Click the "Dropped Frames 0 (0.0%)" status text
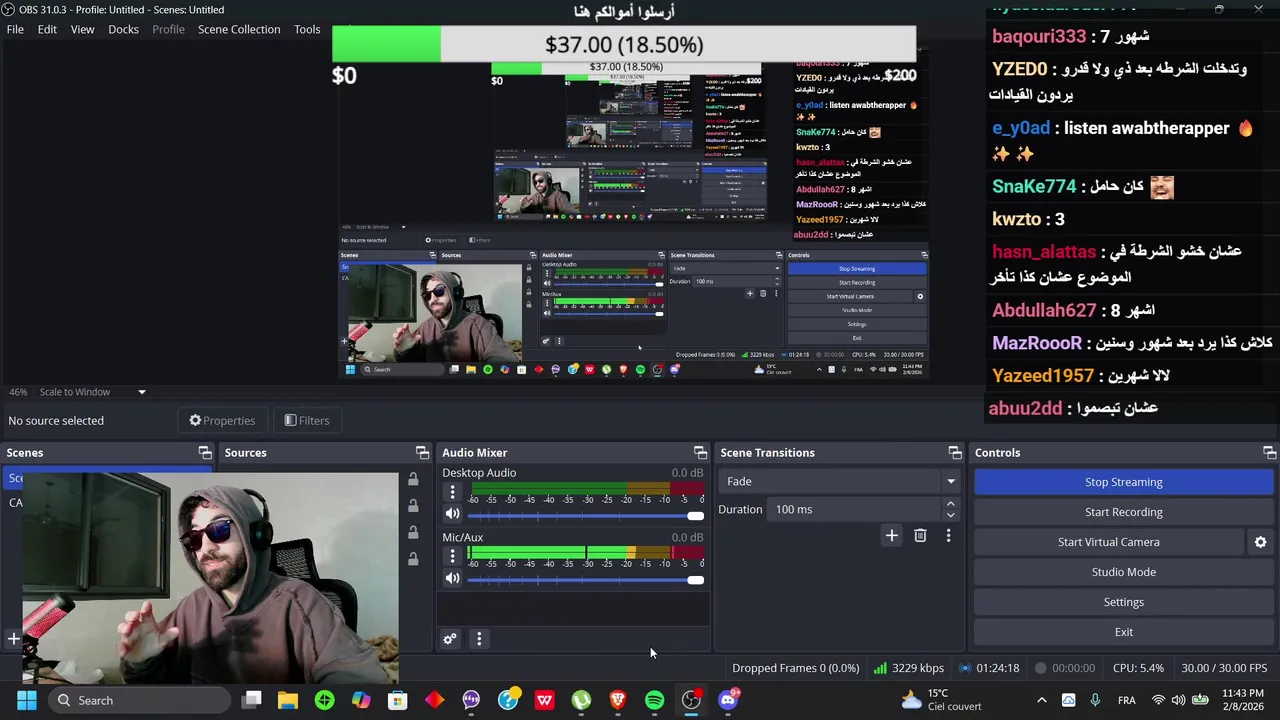The height and width of the screenshot is (720, 1280). (x=795, y=668)
